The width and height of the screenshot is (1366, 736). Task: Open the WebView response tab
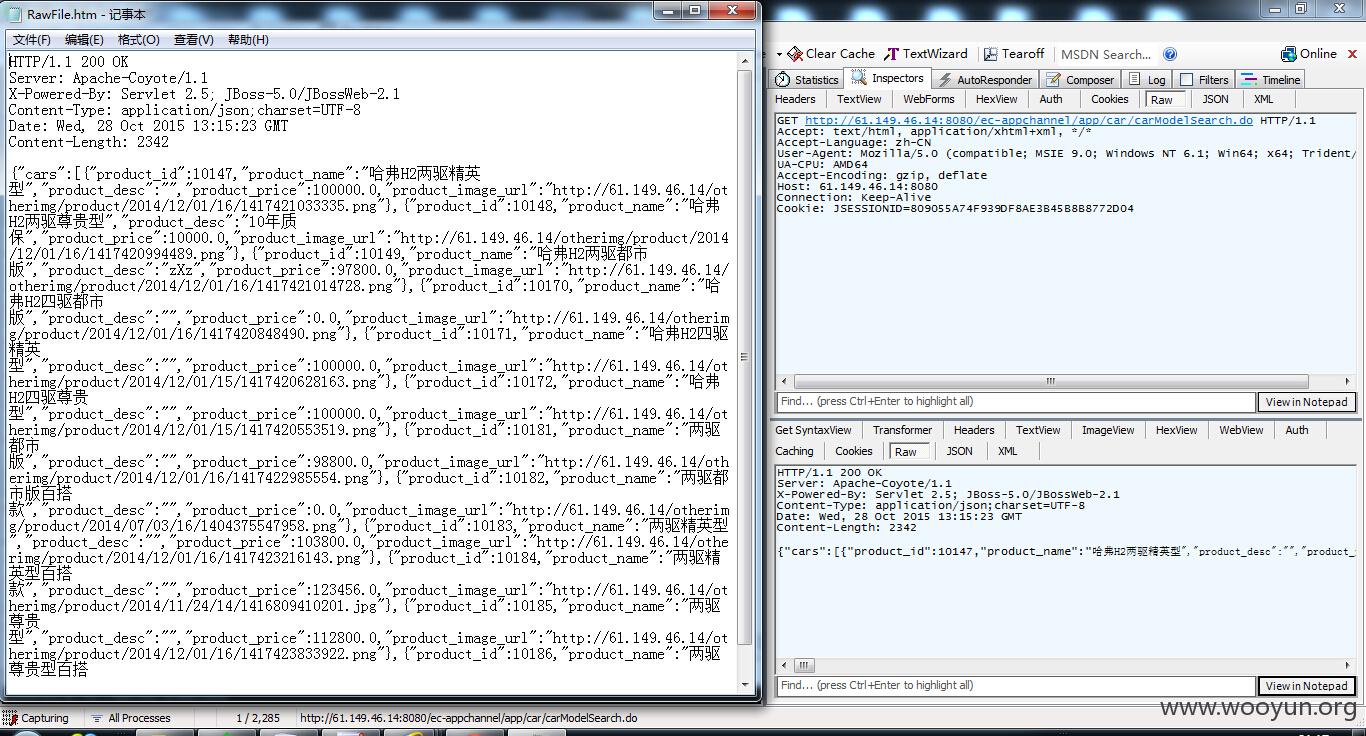tap(1241, 430)
